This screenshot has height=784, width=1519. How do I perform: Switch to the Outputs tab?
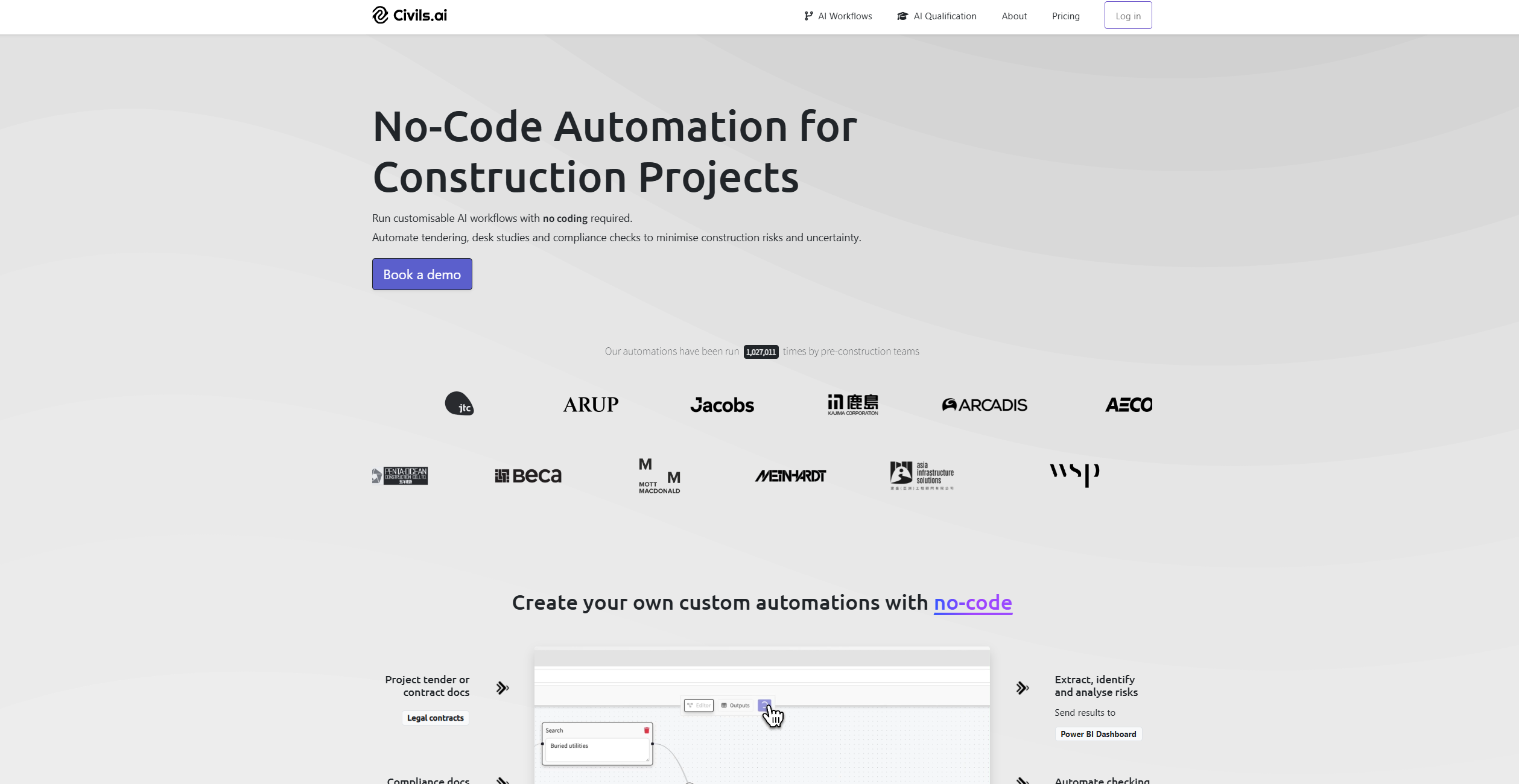735,705
